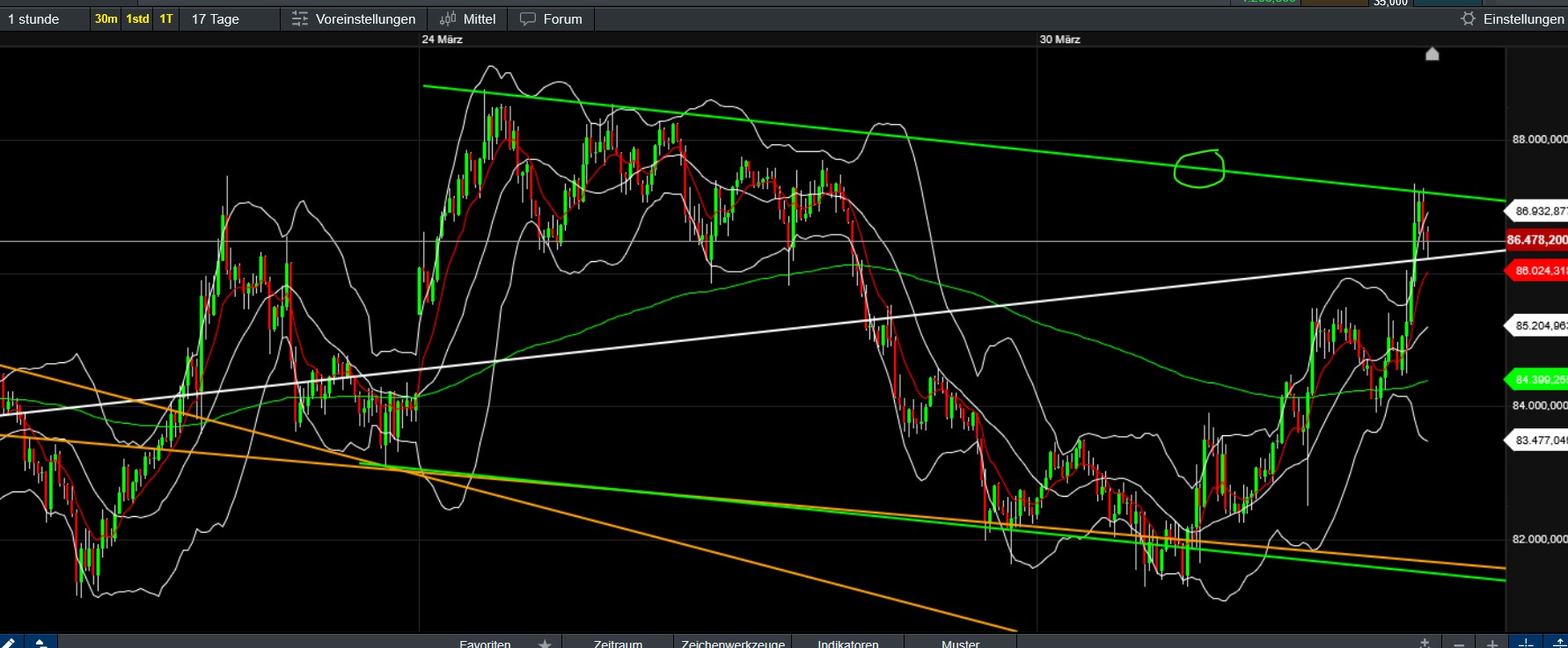Click the red price label 86.024,31
Image resolution: width=1568 pixels, height=648 pixels.
1538,271
